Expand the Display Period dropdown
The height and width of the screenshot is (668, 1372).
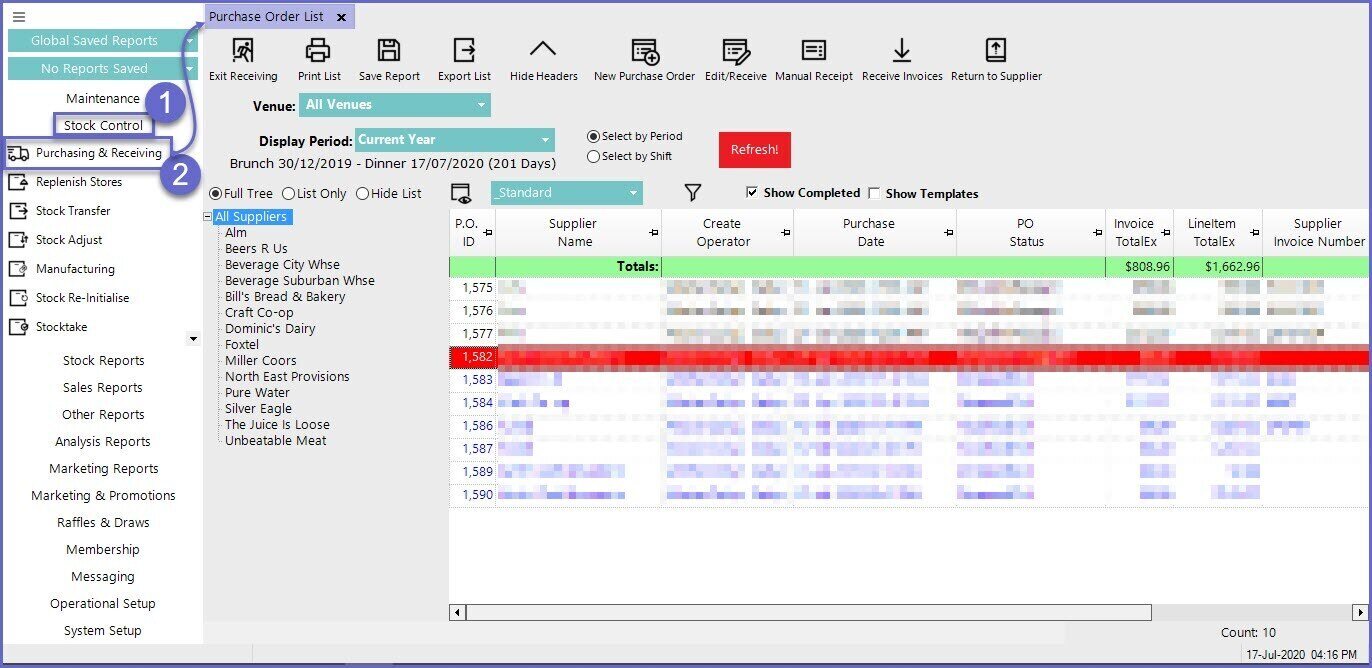pyautogui.click(x=454, y=140)
